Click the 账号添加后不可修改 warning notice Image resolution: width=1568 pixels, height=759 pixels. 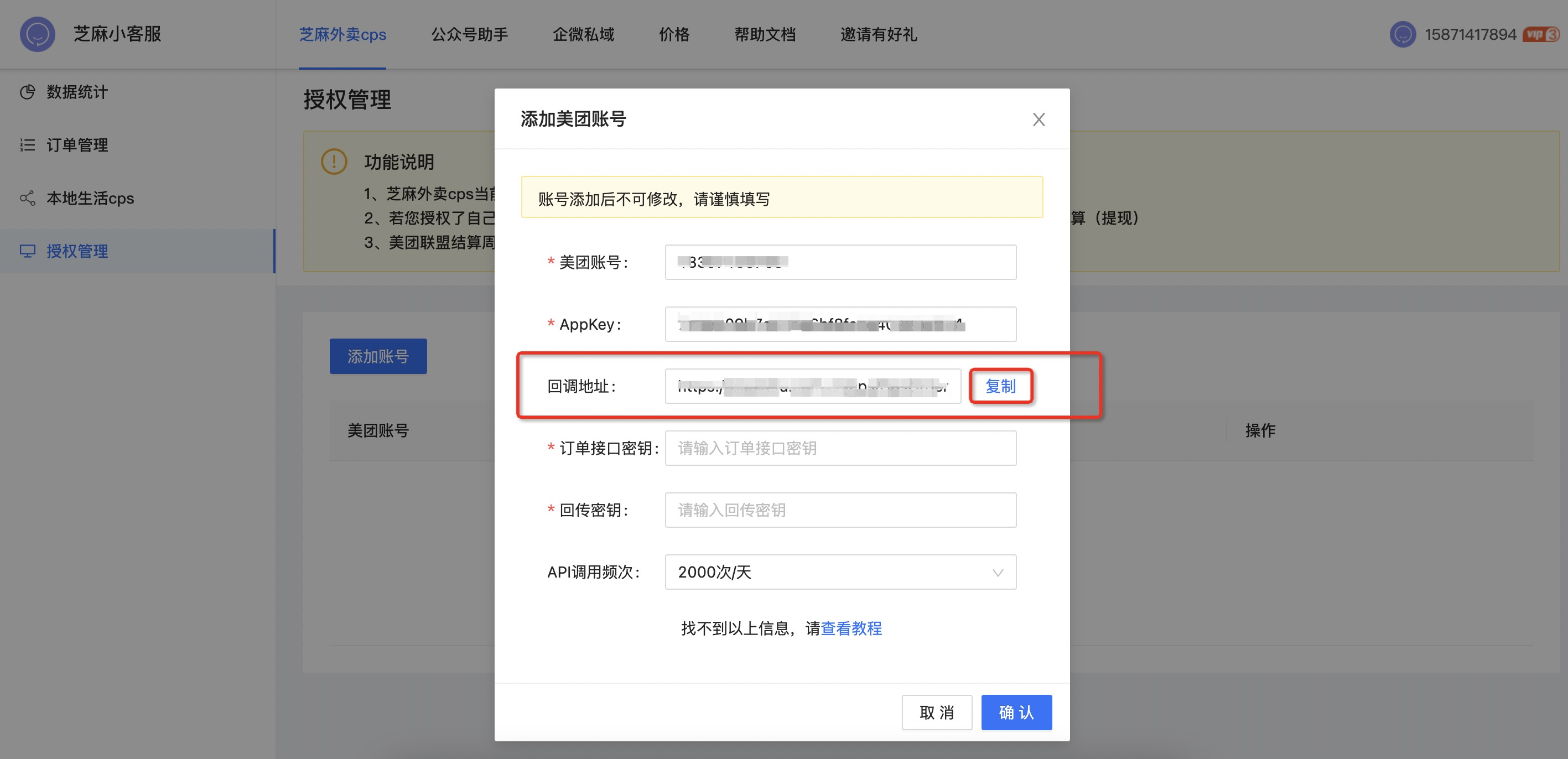pyautogui.click(x=782, y=197)
